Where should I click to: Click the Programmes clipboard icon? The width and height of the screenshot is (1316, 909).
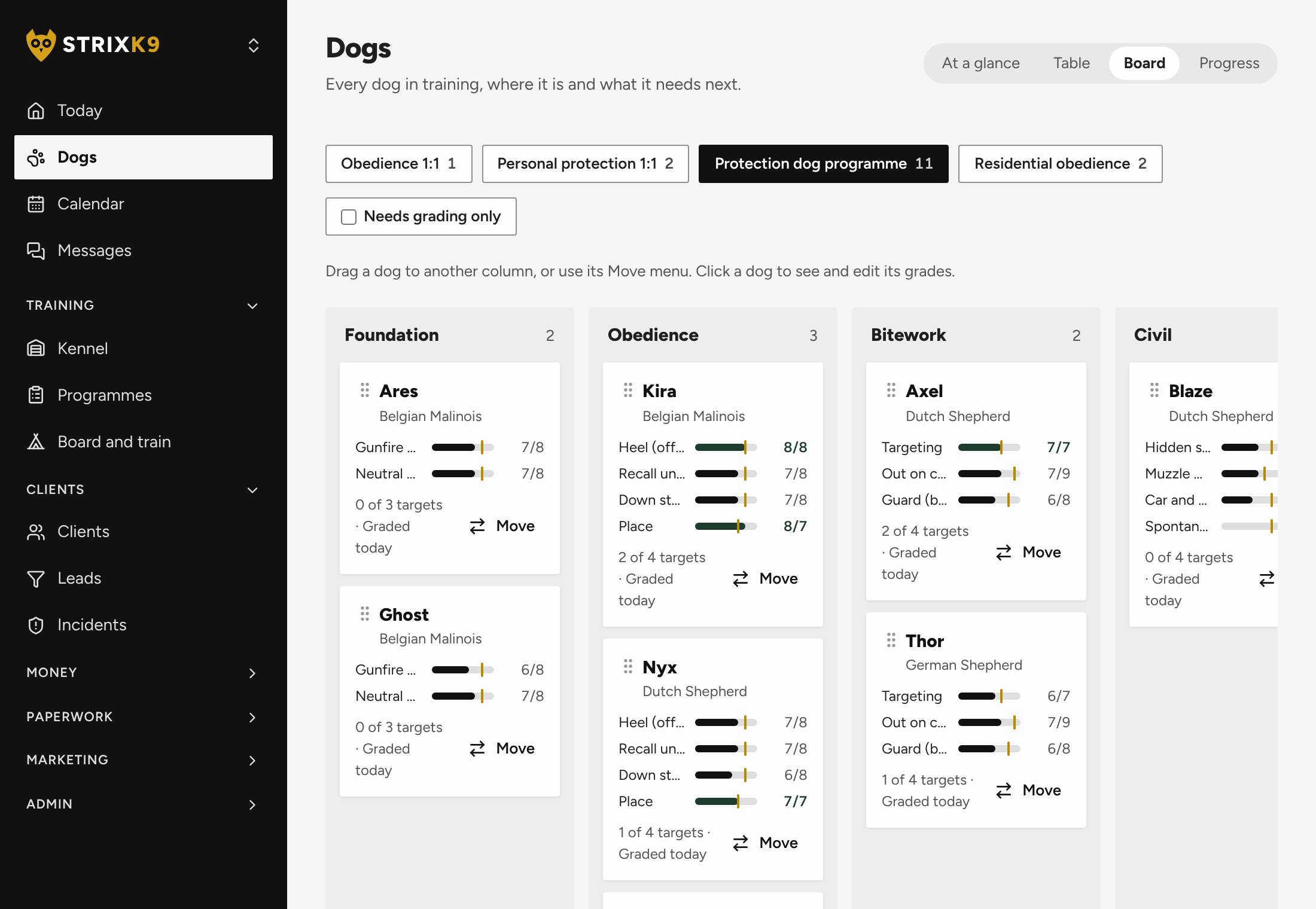[36, 395]
